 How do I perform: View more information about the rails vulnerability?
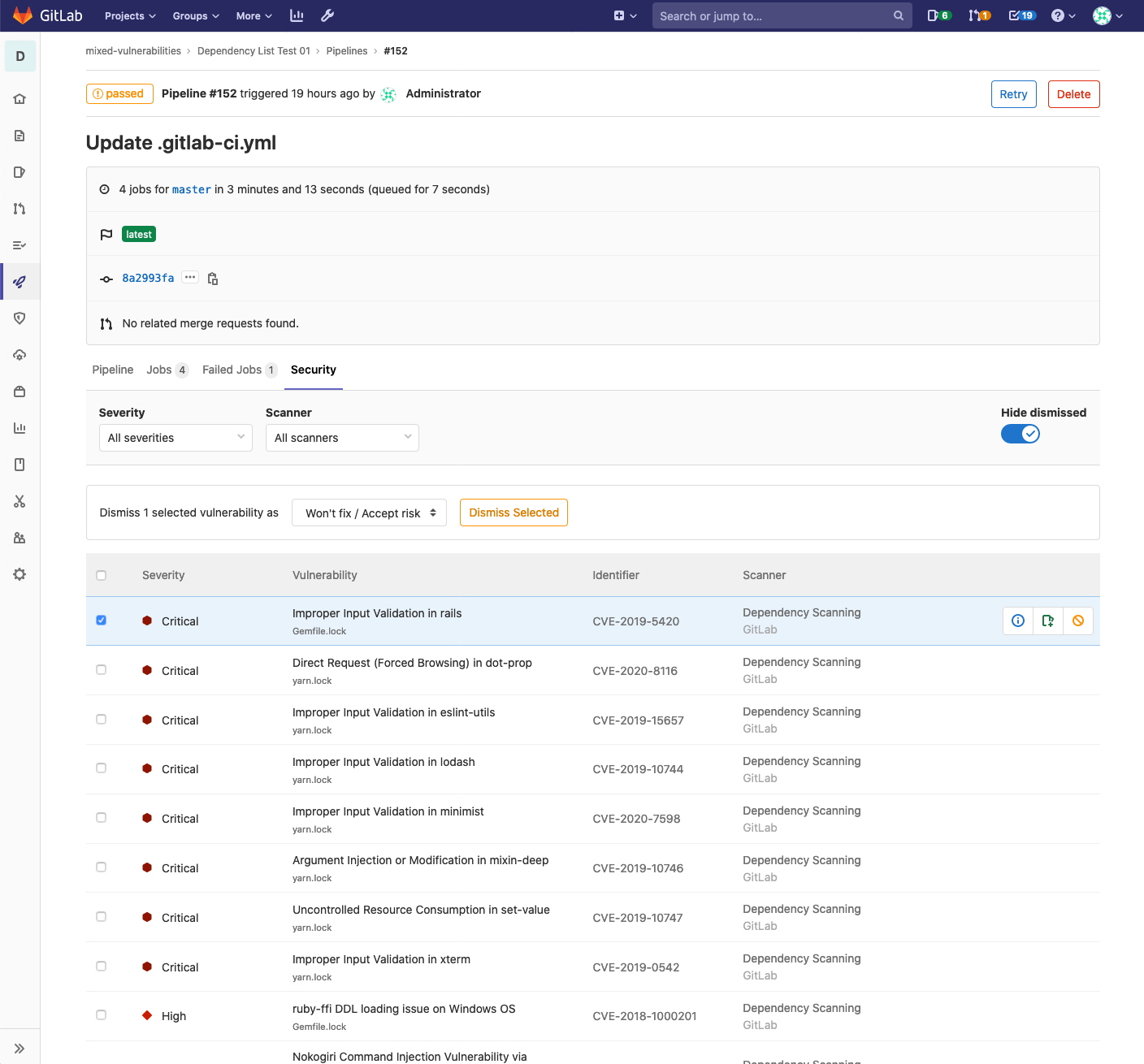click(x=1017, y=621)
